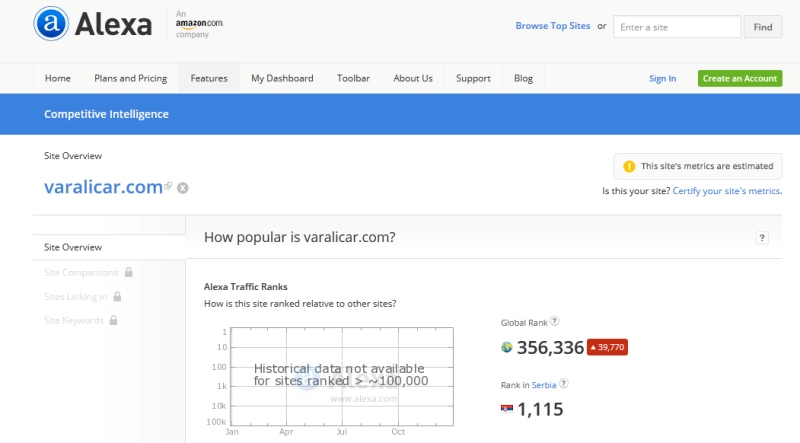This screenshot has height=443, width=800.
Task: Click the Alexa logo icon
Action: point(51,23)
